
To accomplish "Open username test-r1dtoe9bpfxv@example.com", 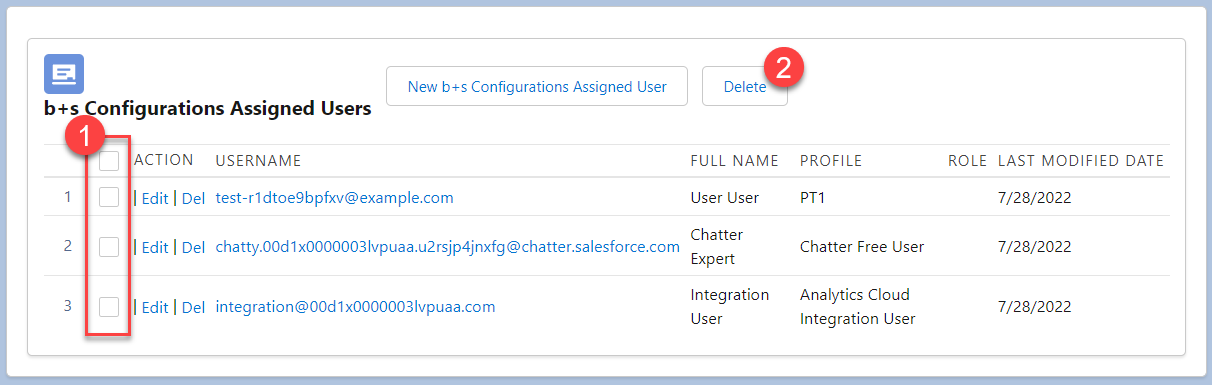I will click(x=335, y=198).
